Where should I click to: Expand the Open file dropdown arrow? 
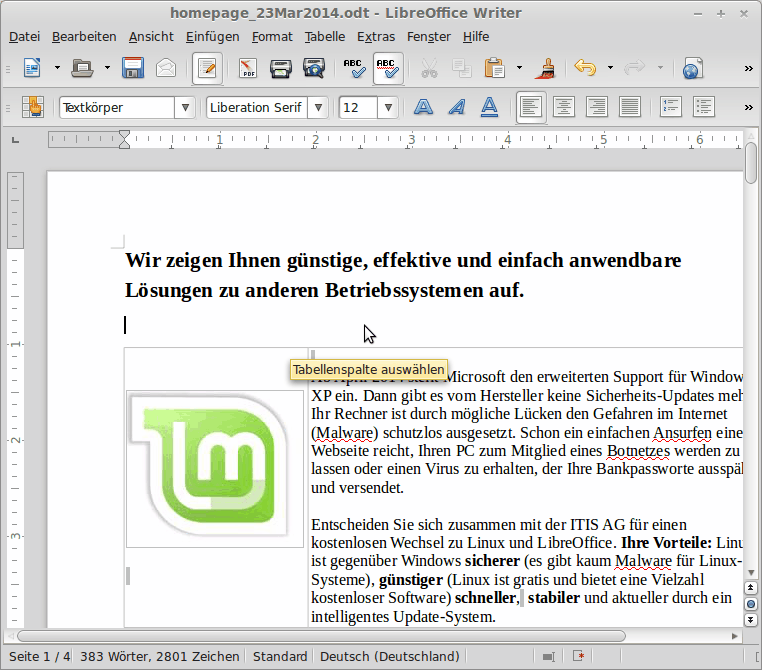click(x=107, y=68)
